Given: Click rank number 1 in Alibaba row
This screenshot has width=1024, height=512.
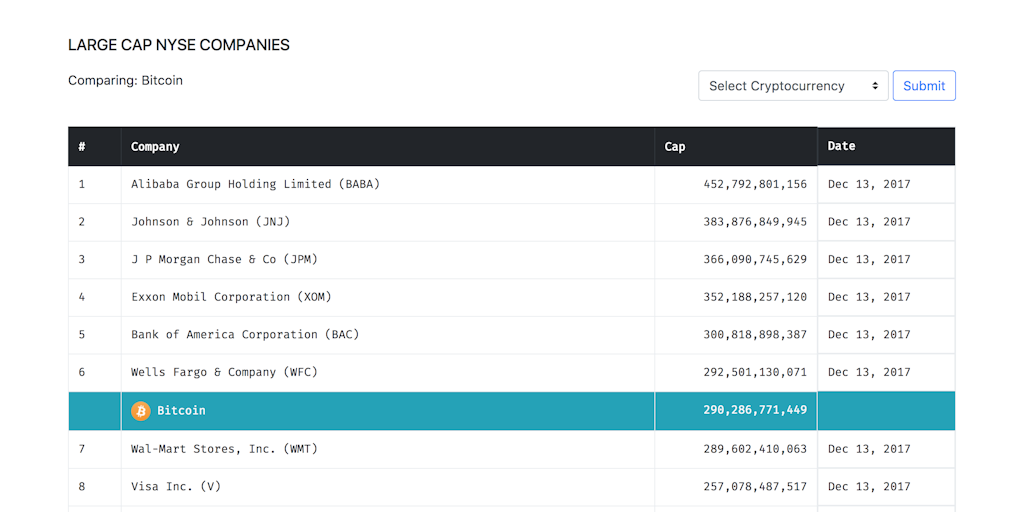Looking at the screenshot, I should [x=82, y=184].
